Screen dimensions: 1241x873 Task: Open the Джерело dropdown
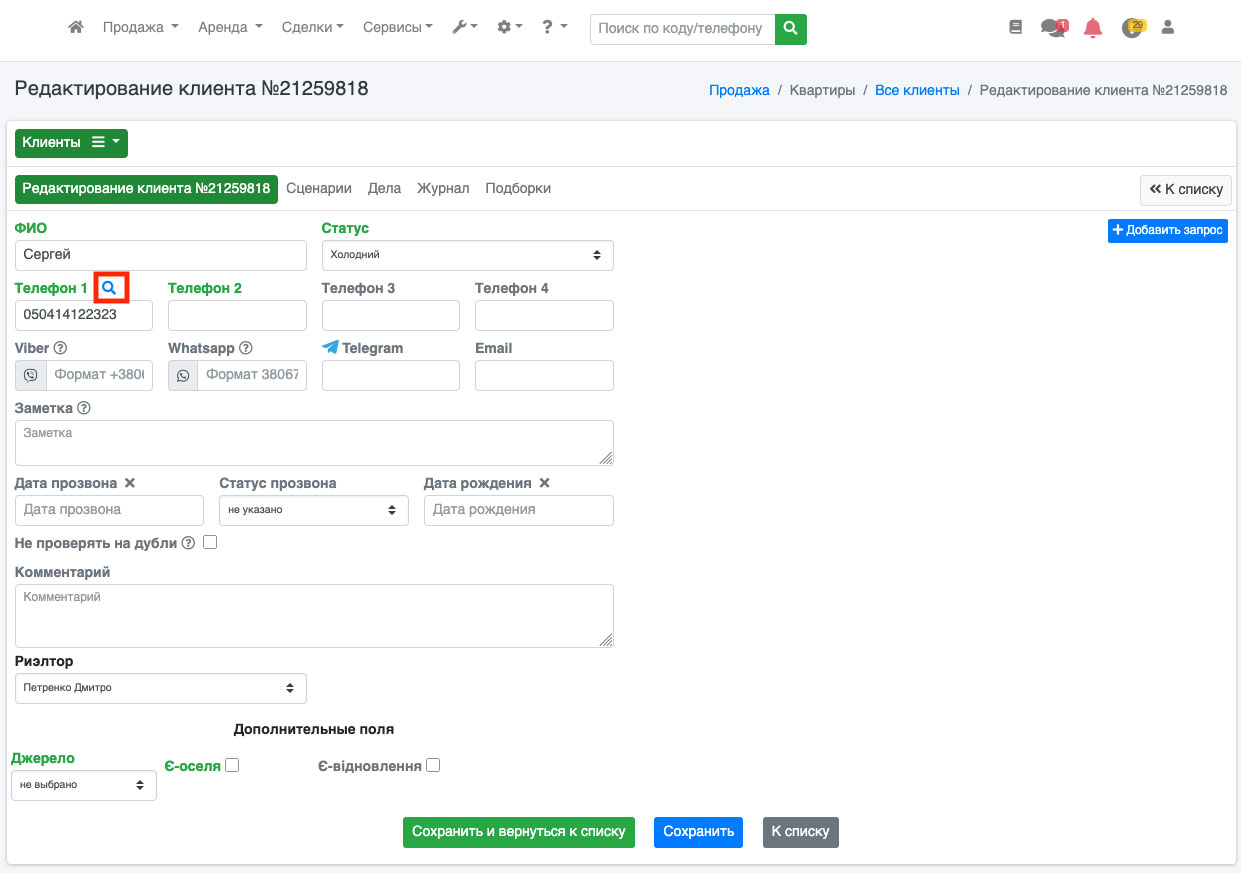[83, 785]
